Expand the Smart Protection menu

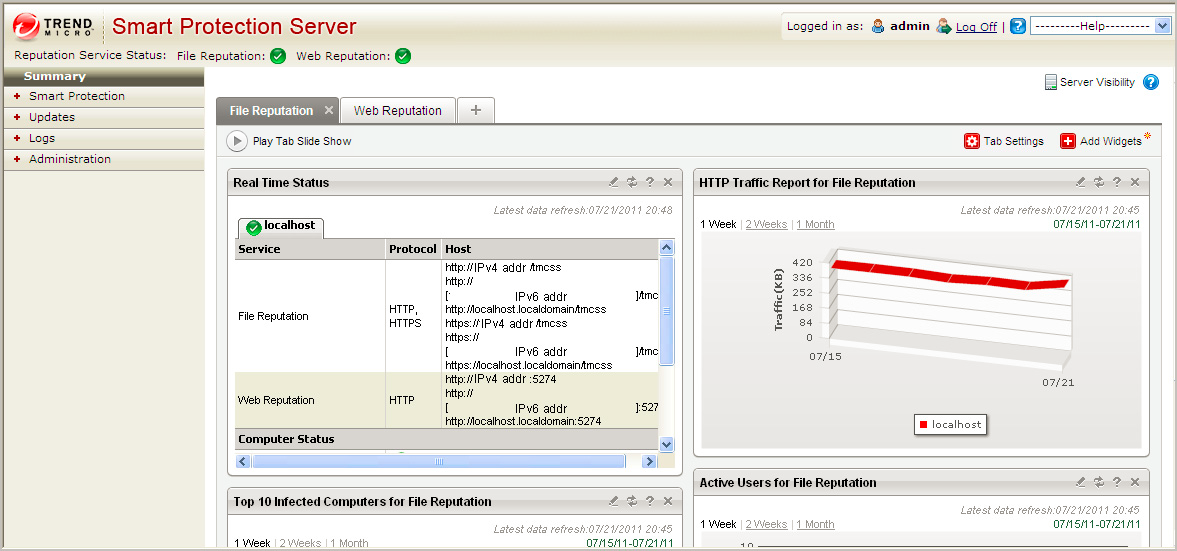point(77,96)
